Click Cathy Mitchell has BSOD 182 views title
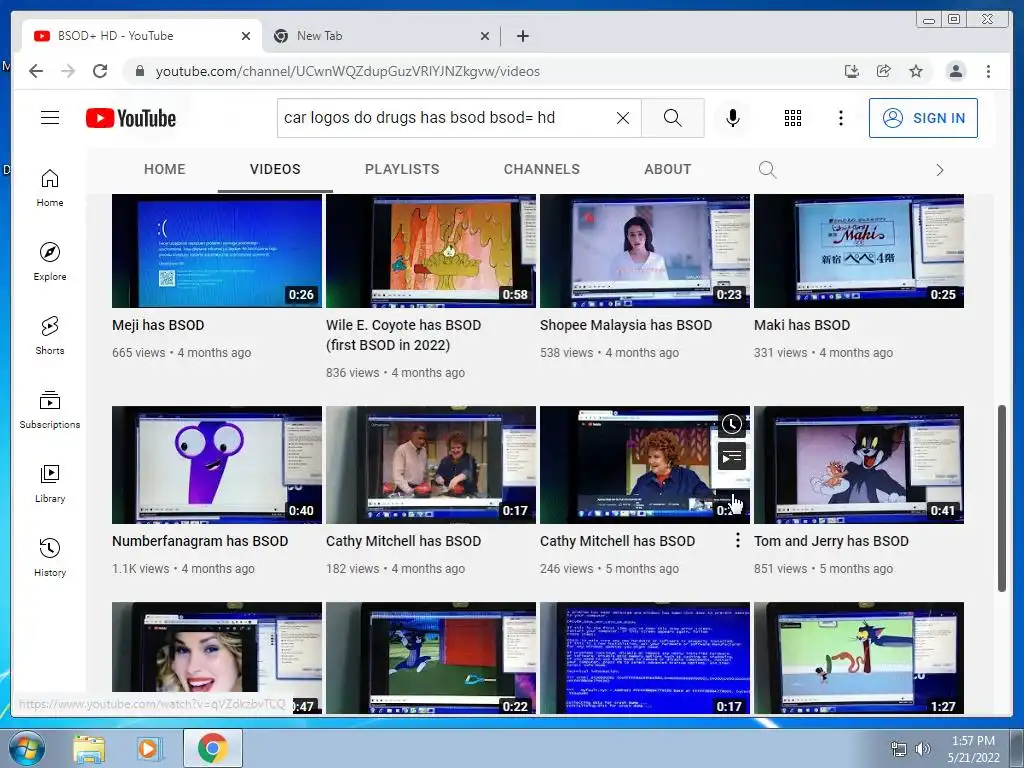The image size is (1024, 768). pos(404,541)
